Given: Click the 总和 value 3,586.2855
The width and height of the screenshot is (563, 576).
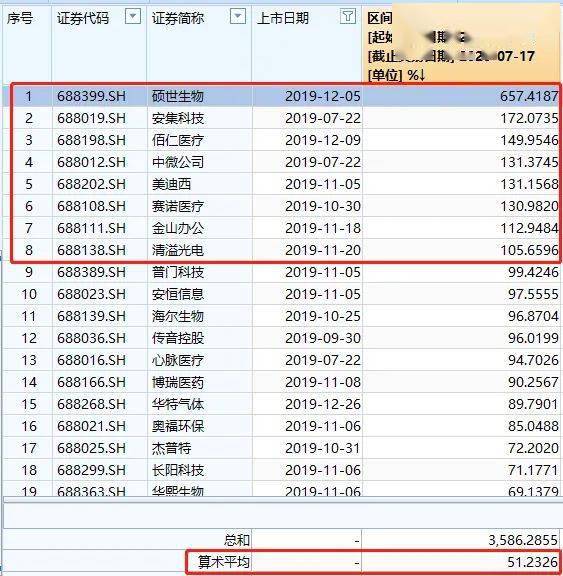Looking at the screenshot, I should tap(523, 540).
